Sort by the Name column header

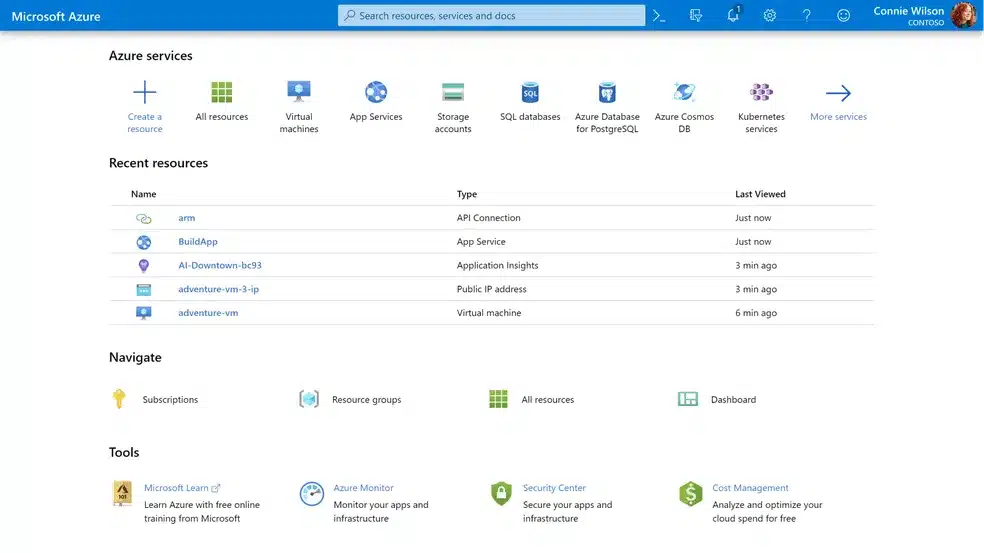click(144, 194)
